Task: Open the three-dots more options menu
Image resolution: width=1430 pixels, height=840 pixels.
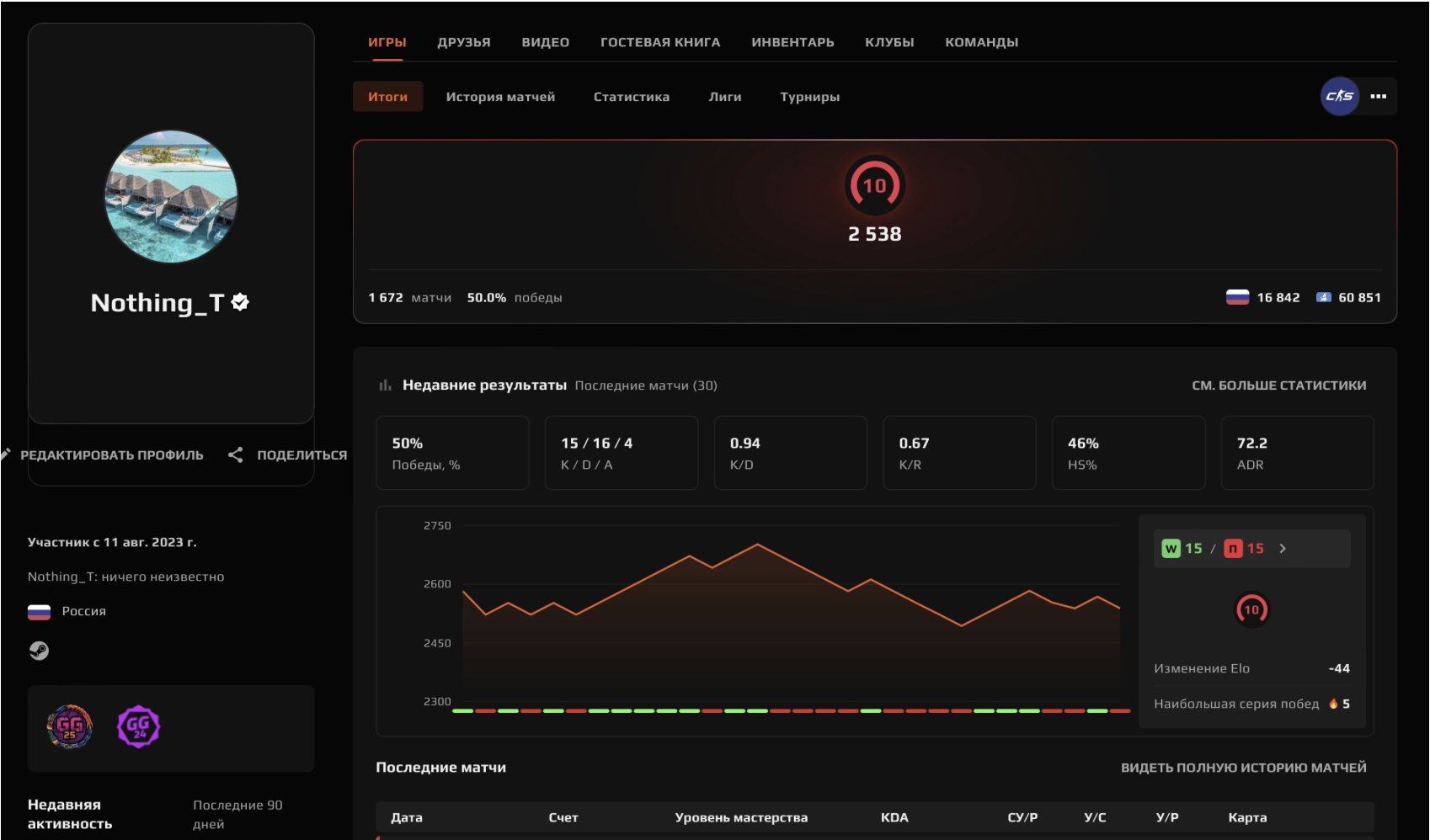Action: (x=1378, y=96)
